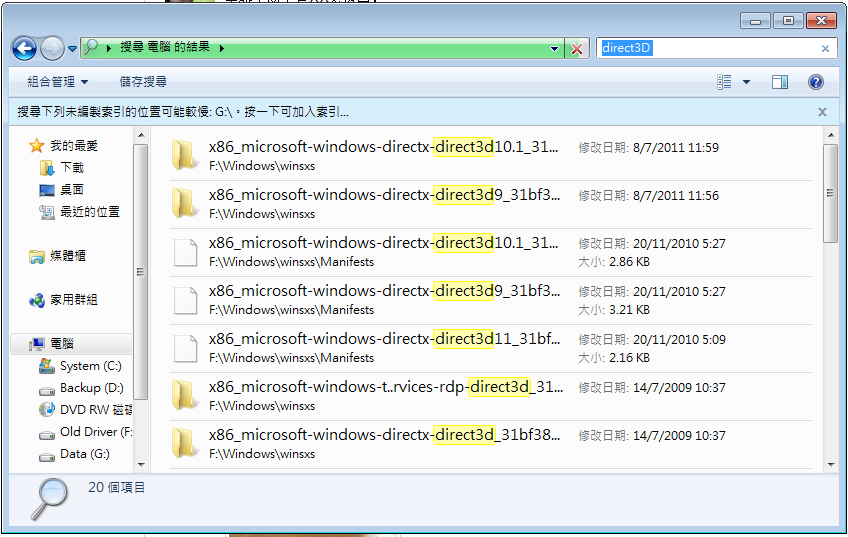Toggle the preview pane icon
This screenshot has width=848, height=537.
[x=779, y=82]
